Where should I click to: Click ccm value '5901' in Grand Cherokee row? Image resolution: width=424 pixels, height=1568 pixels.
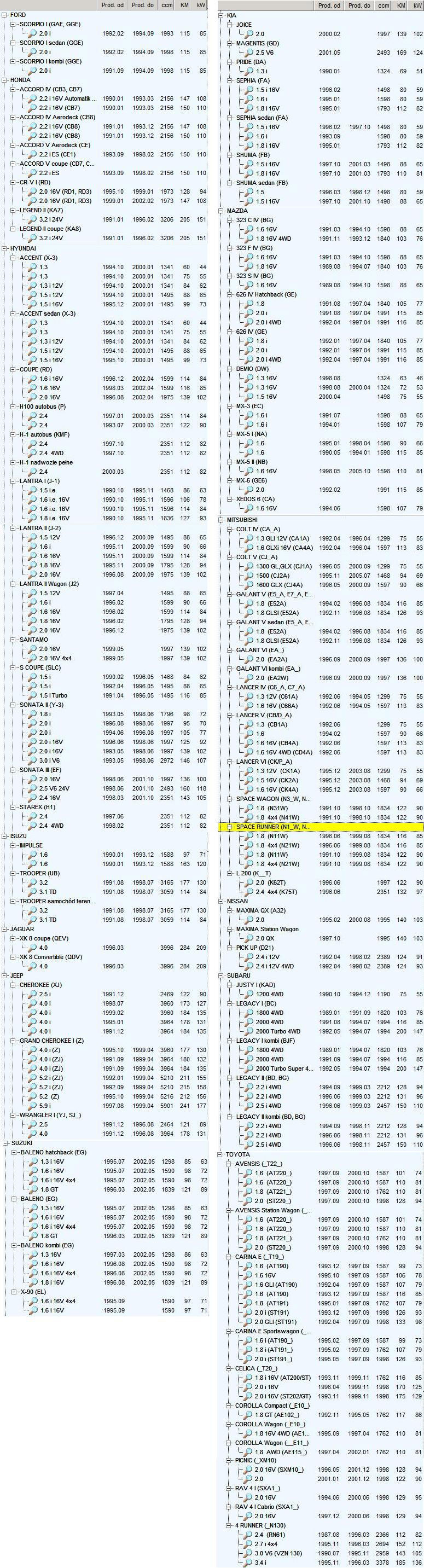pos(166,1106)
